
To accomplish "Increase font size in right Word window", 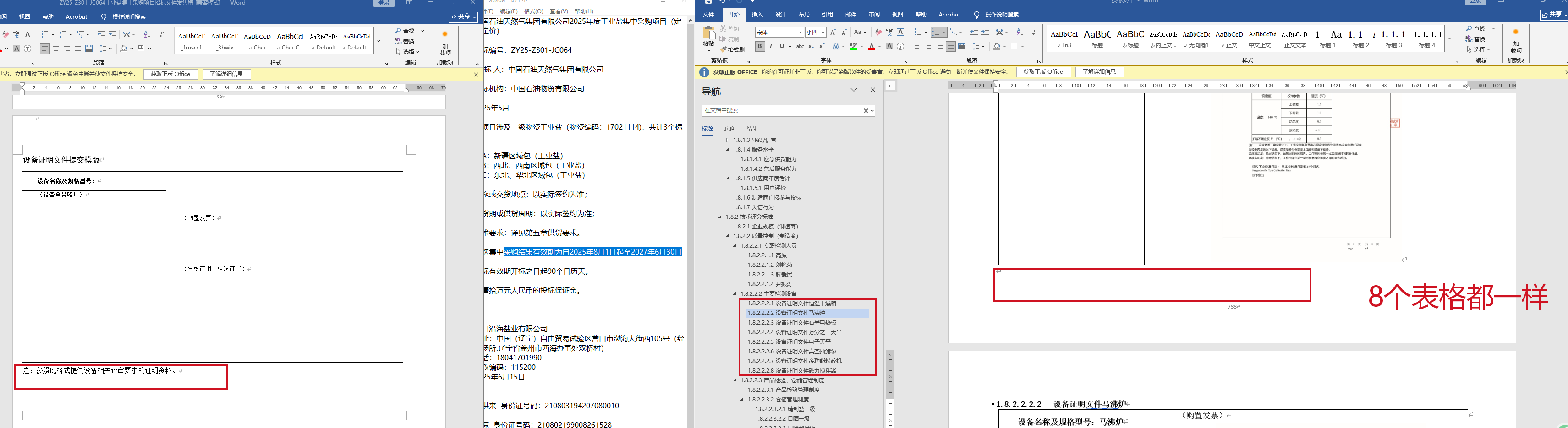I will pyautogui.click(x=833, y=32).
